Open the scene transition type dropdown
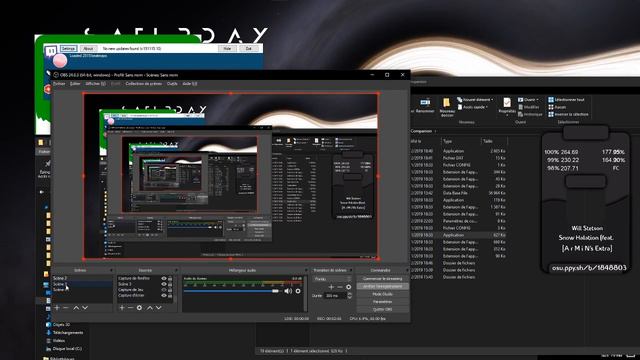640x360 pixels. tap(332, 279)
